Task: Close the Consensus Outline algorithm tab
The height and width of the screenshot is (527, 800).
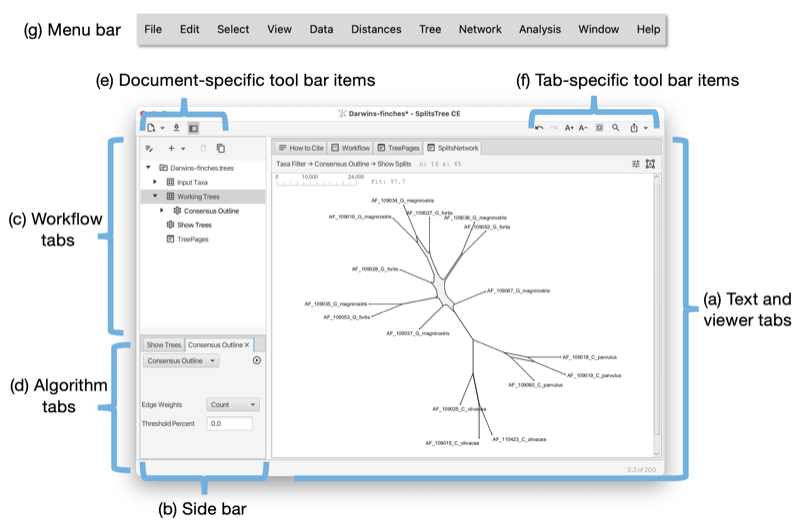Action: point(247,345)
